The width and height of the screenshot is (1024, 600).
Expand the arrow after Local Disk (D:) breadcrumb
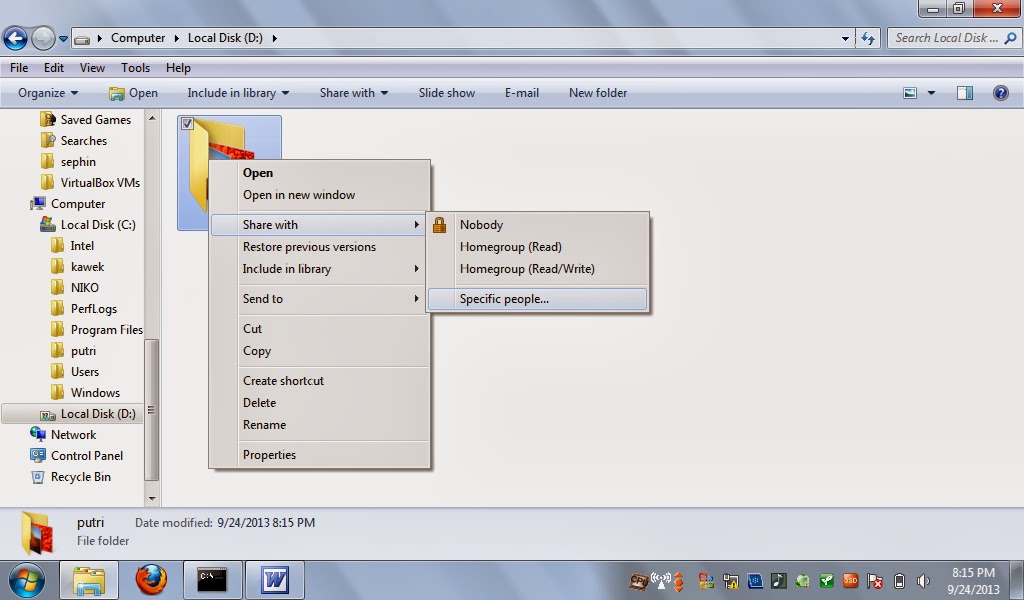tap(274, 38)
